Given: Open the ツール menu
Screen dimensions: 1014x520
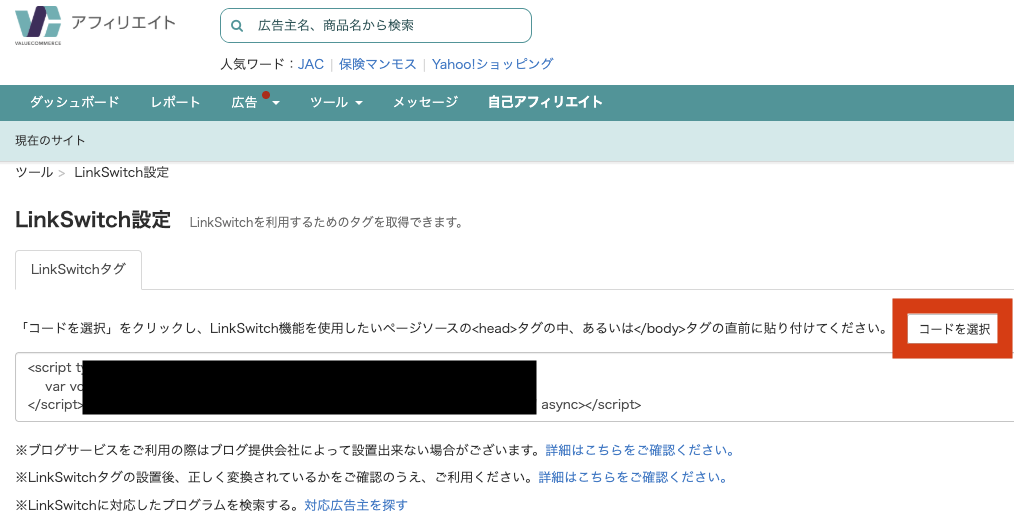Looking at the screenshot, I should point(329,102).
